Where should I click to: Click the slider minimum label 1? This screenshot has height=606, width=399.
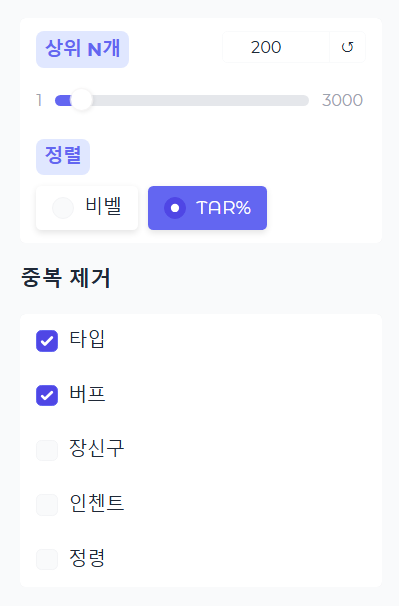(x=39, y=100)
